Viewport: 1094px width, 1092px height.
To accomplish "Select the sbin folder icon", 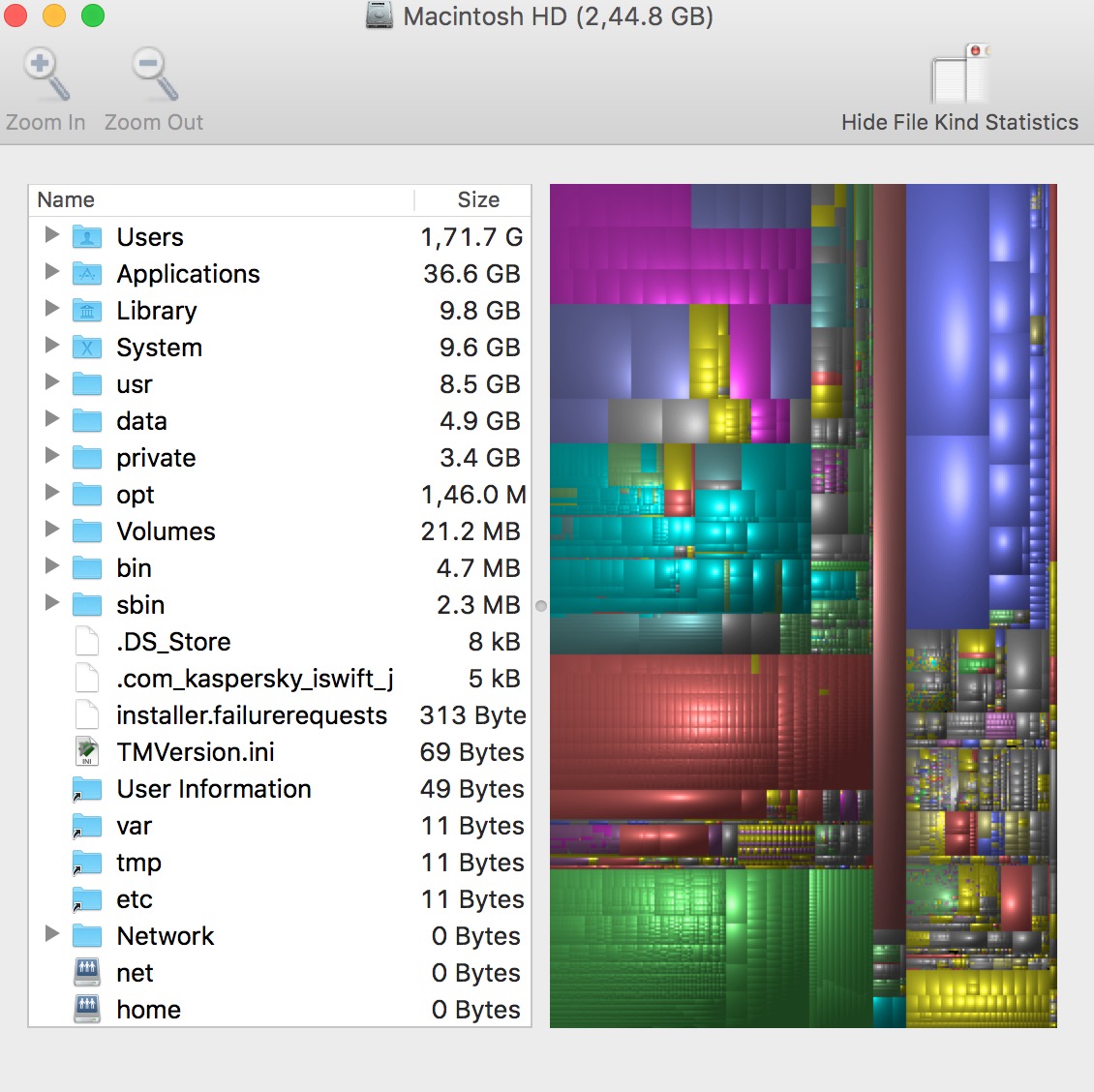I will coord(87,604).
